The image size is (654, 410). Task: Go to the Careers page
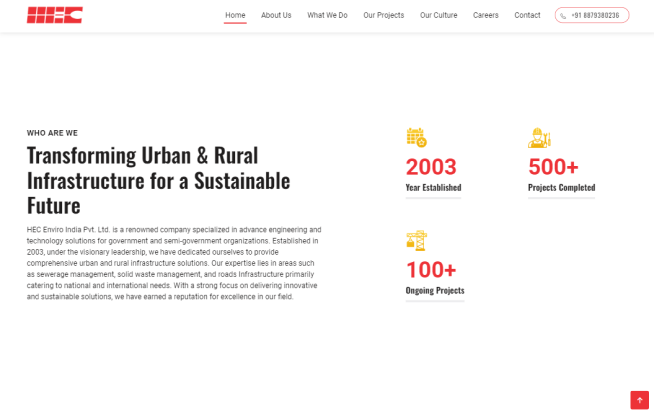tap(485, 15)
